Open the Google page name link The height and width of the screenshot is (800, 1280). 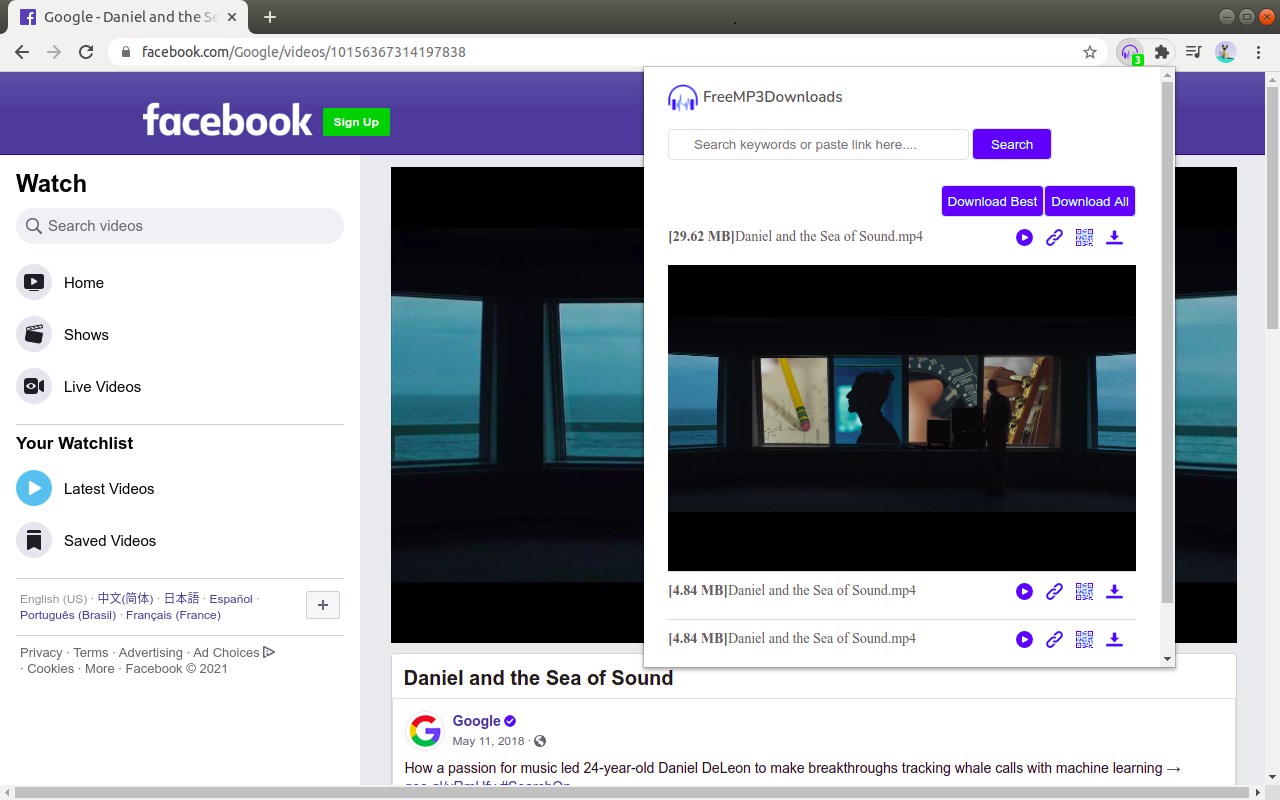click(x=476, y=721)
